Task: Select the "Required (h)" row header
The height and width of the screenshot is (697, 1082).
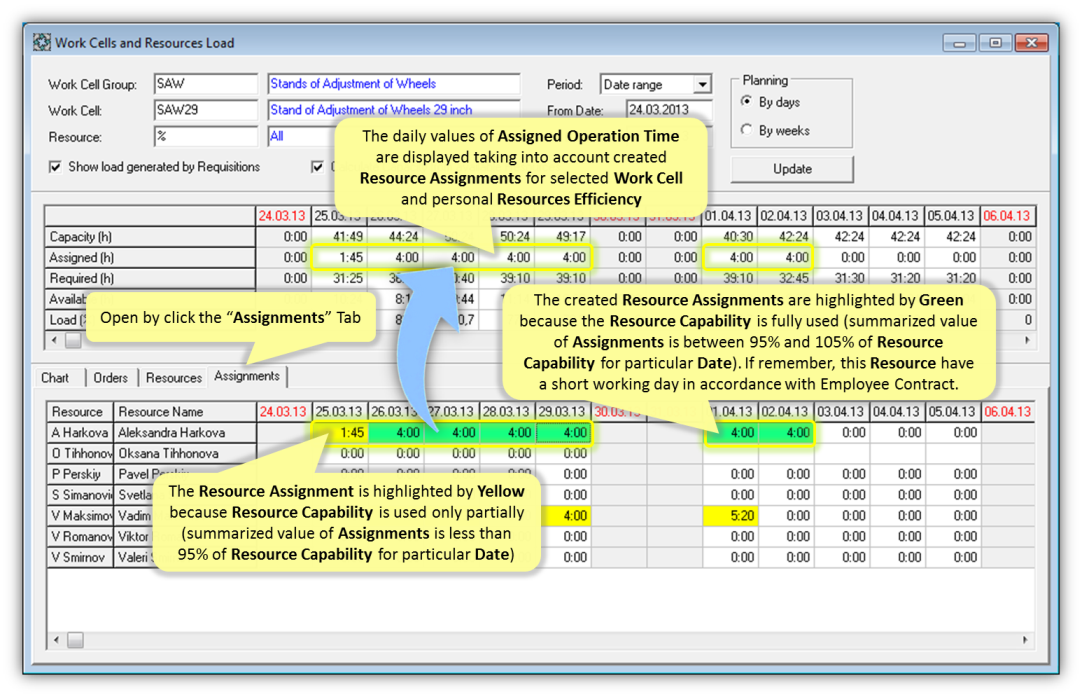Action: click(150, 278)
